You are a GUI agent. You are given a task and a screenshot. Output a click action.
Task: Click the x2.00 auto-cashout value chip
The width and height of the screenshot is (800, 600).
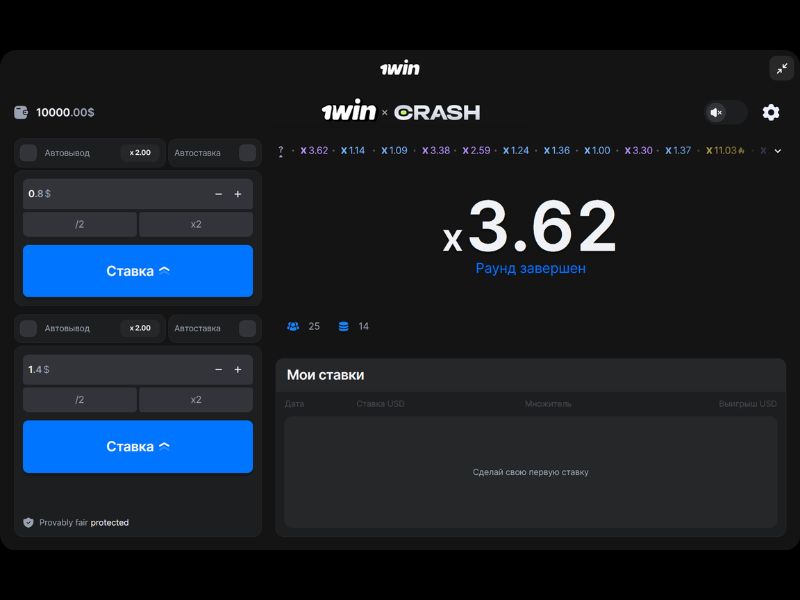point(138,153)
